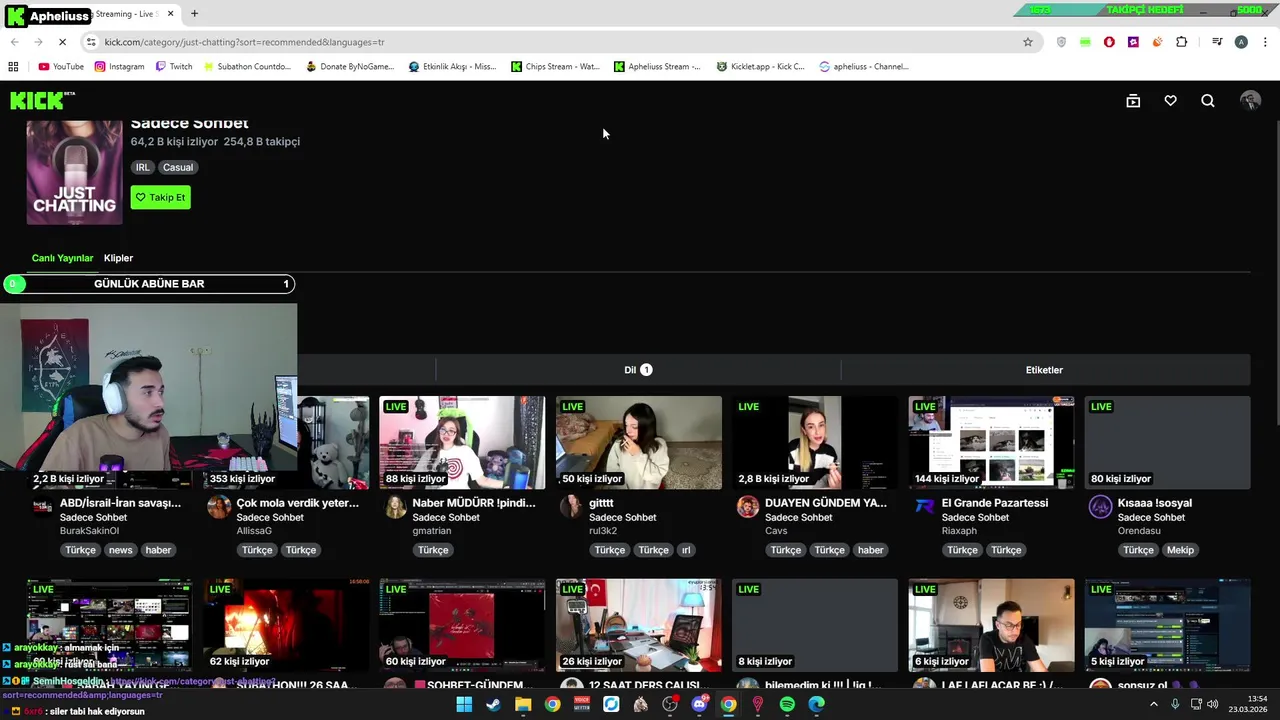
Task: Open the Cavs stream thumbnail
Action: (815, 443)
